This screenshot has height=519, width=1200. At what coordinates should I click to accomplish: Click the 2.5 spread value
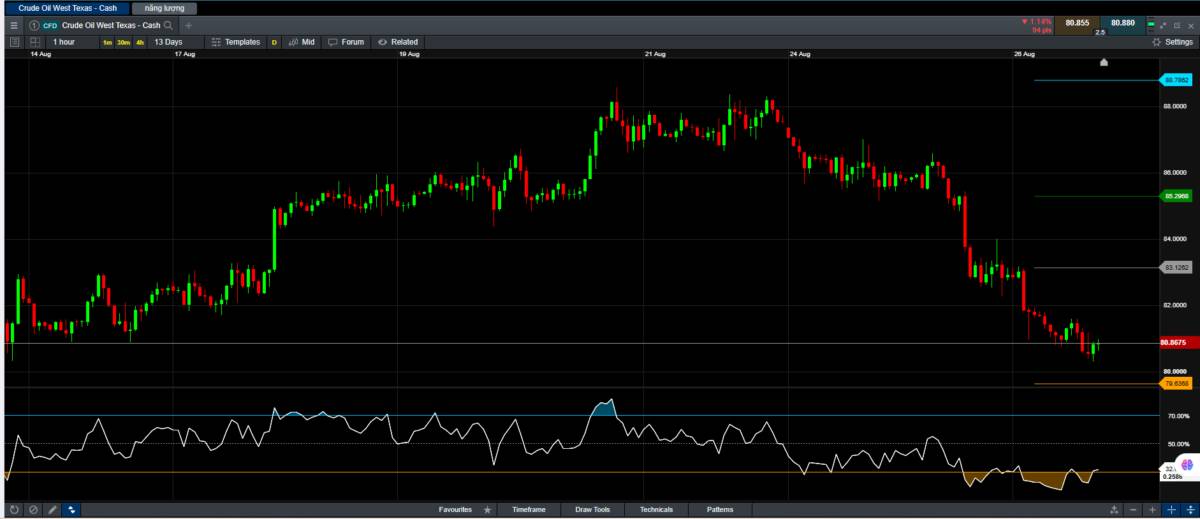[x=1100, y=33]
